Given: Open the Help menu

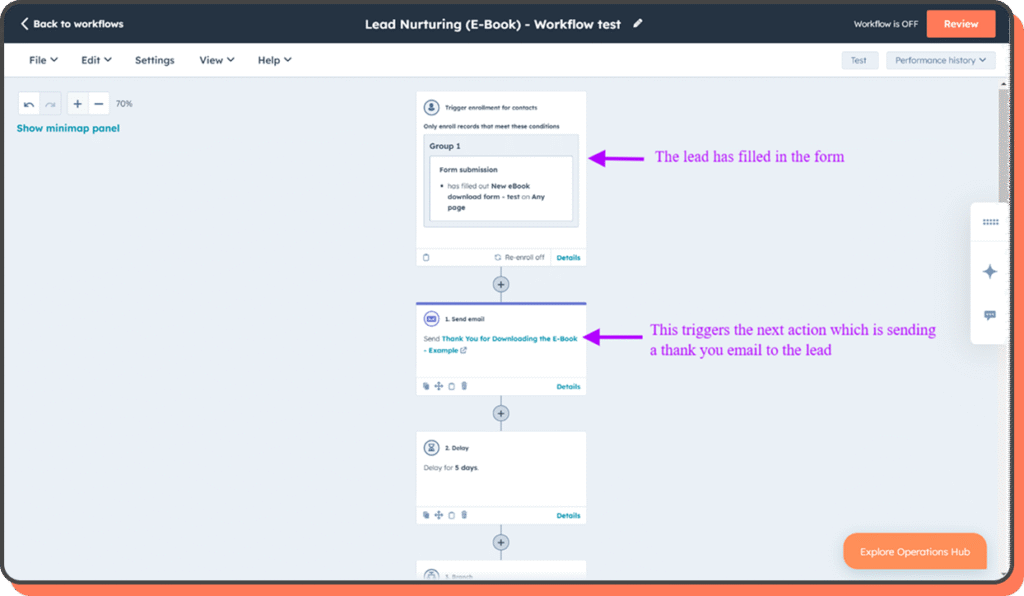Looking at the screenshot, I should 274,60.
